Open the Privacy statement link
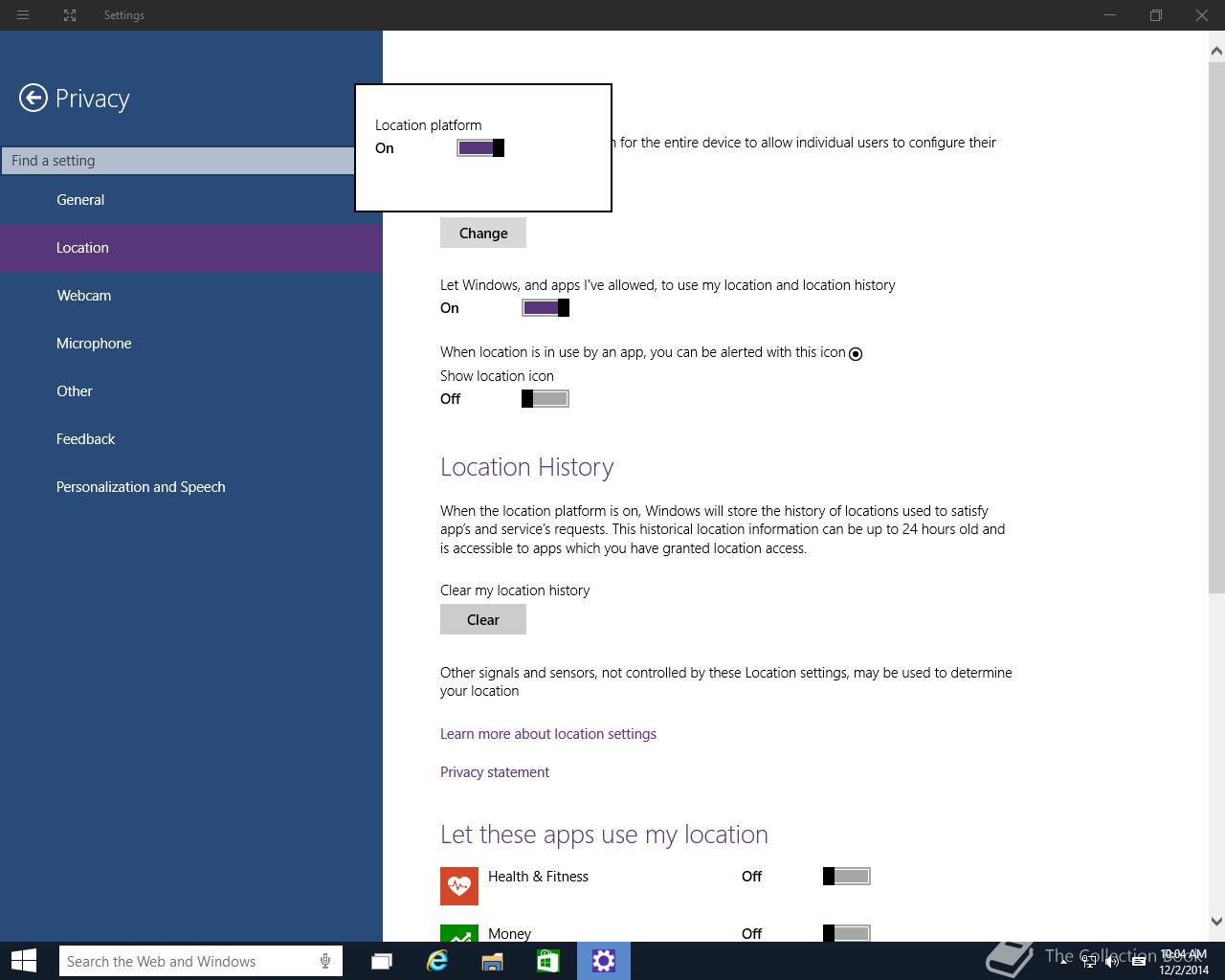 pyautogui.click(x=495, y=772)
